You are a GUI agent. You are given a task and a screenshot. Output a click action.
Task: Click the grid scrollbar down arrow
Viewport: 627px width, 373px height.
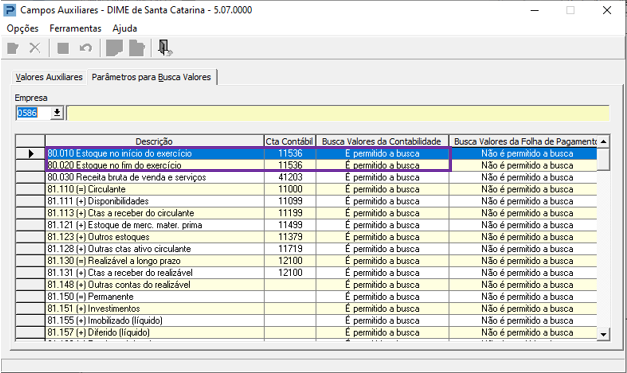[x=603, y=334]
